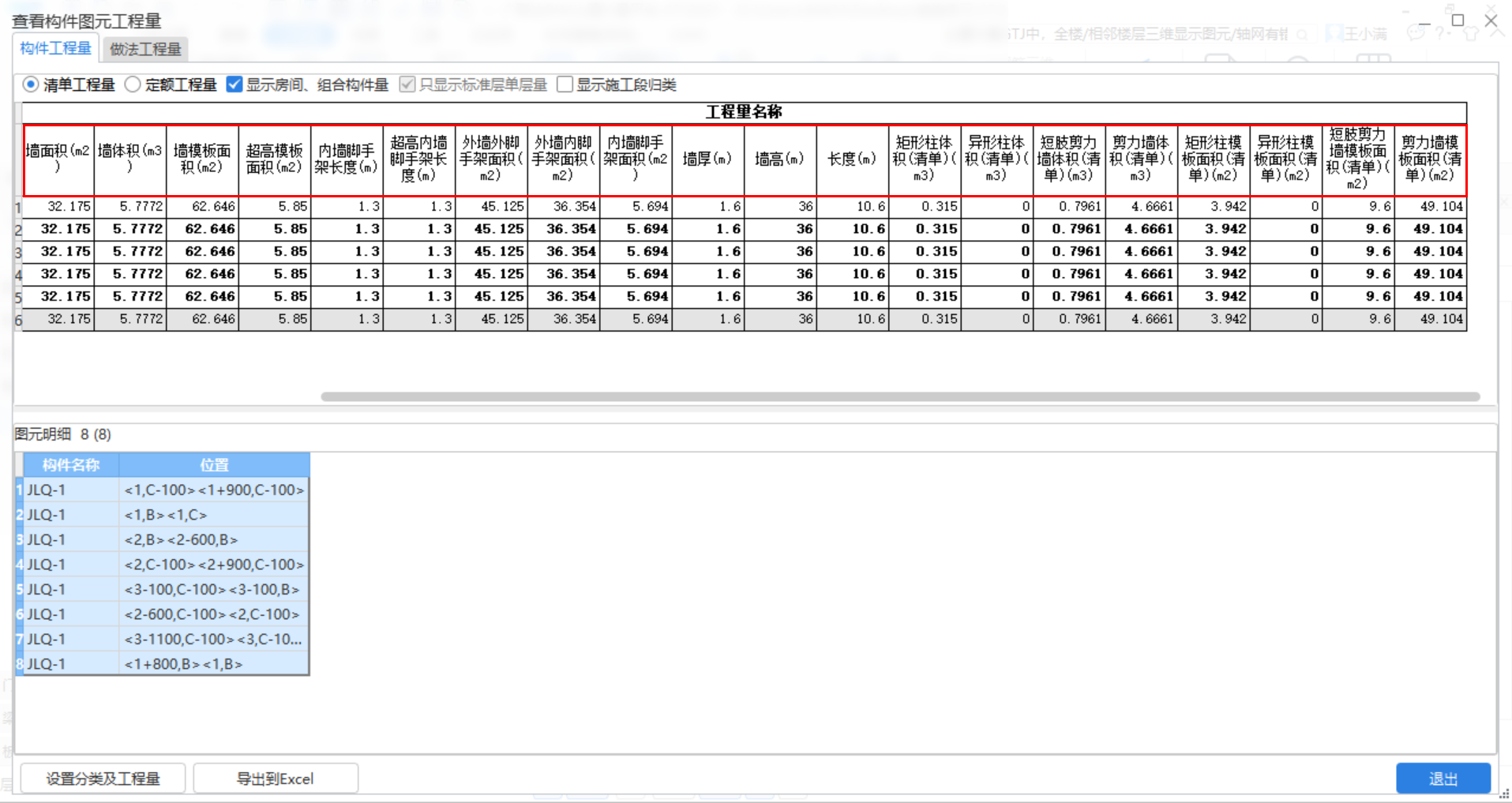Switch to 构件工程量 tab
1512x803 pixels.
55,48
